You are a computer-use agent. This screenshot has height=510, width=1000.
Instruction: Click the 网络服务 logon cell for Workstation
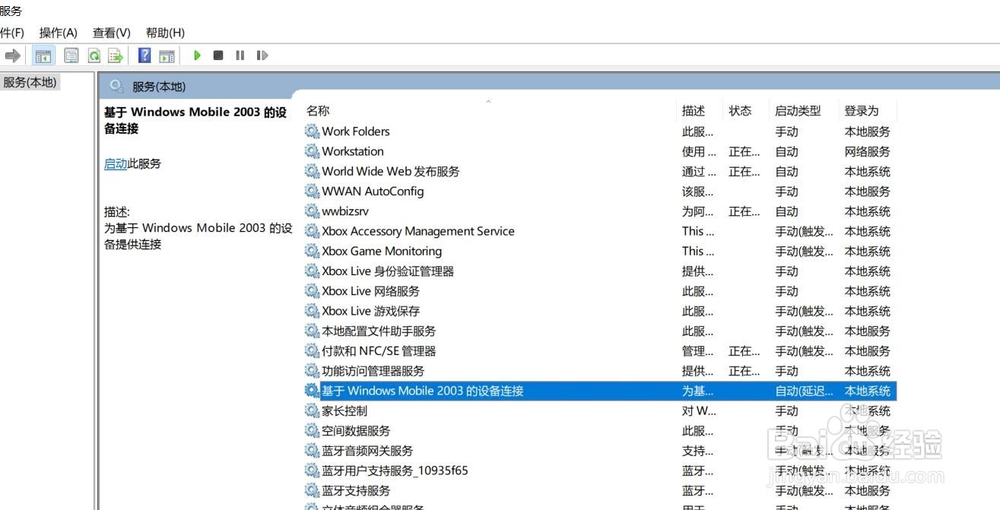(x=867, y=152)
